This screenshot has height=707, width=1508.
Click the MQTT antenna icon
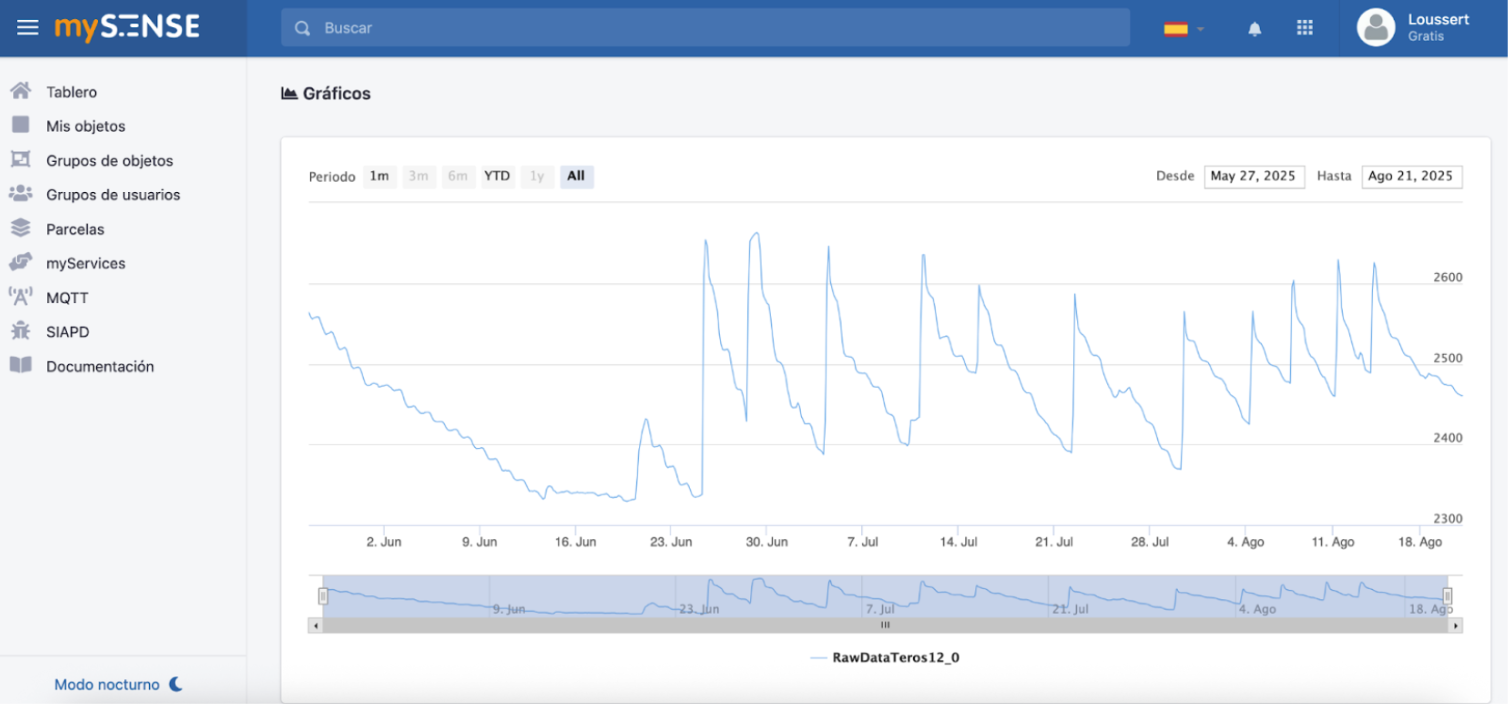click(20, 297)
